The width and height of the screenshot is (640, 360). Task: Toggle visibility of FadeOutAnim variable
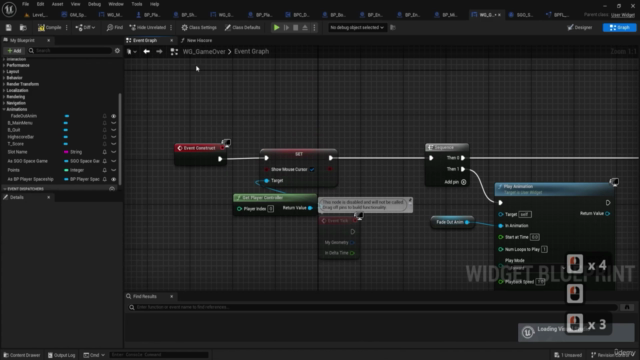click(x=113, y=116)
